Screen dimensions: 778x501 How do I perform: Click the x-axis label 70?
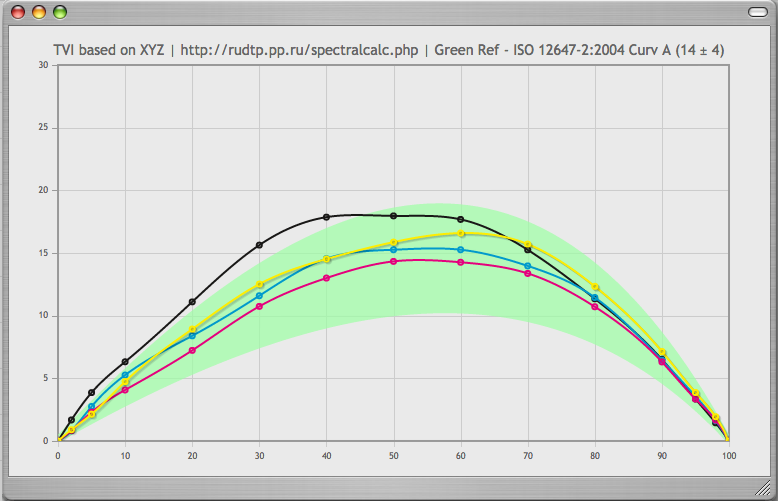[528, 456]
